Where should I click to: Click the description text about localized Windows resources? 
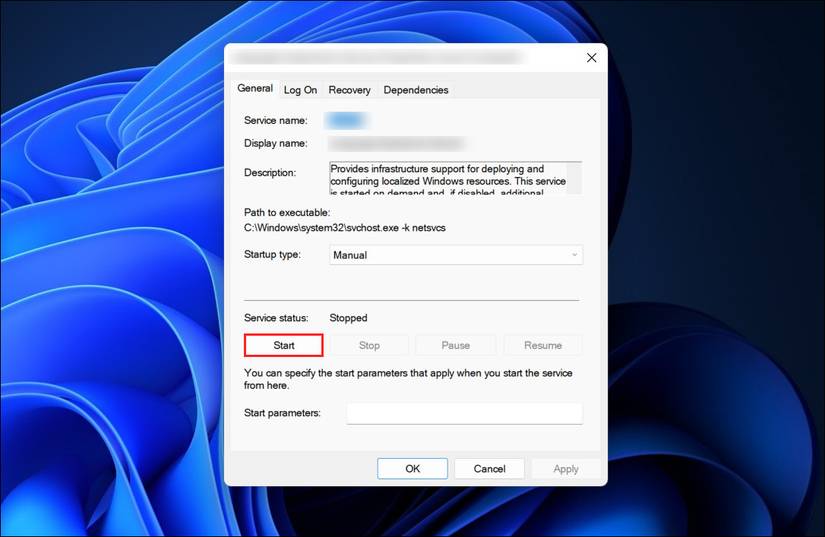448,178
